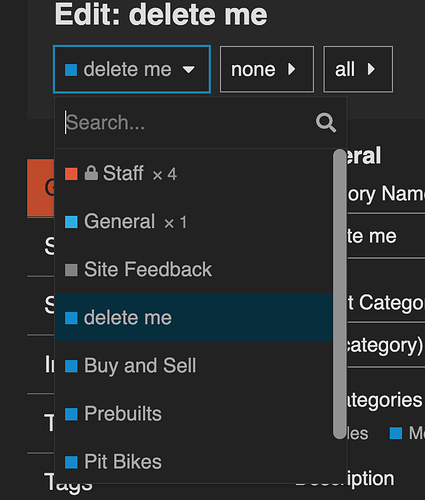Collapse the 'delete me' category dropdown
This screenshot has height=500, width=425.
[132, 69]
